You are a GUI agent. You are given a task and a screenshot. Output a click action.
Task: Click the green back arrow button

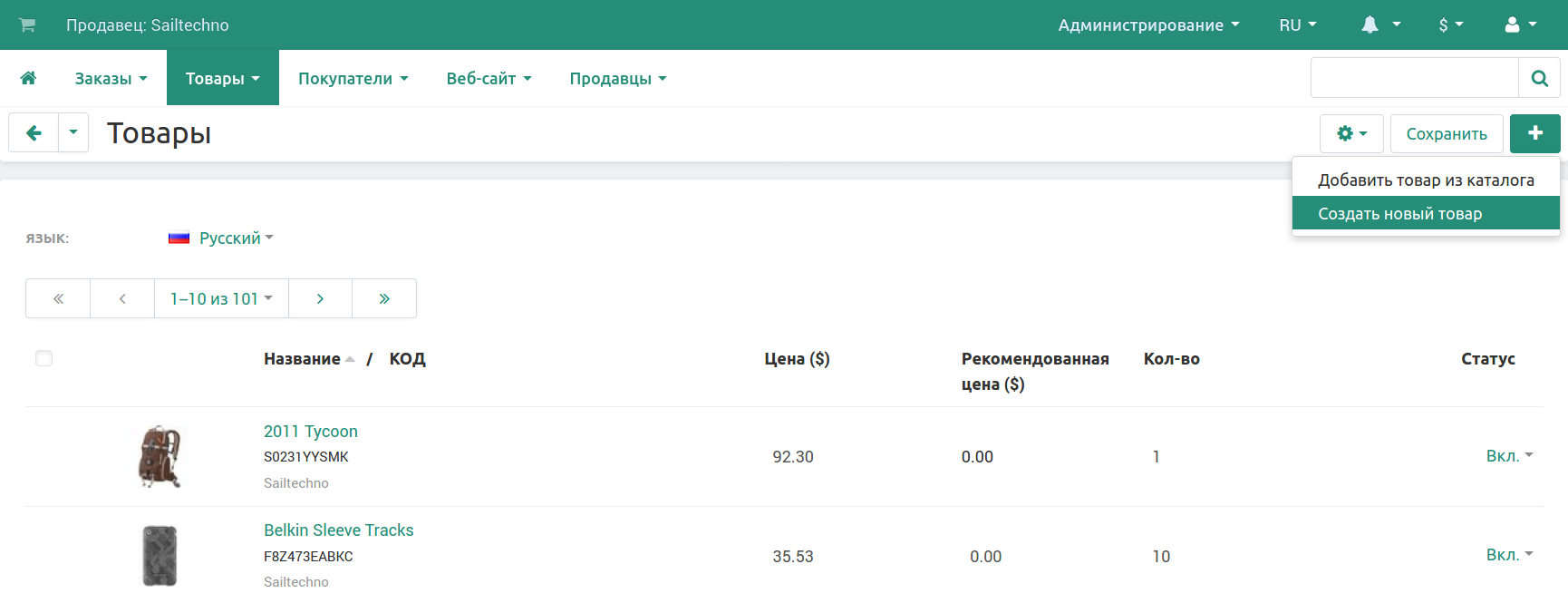pos(34,133)
